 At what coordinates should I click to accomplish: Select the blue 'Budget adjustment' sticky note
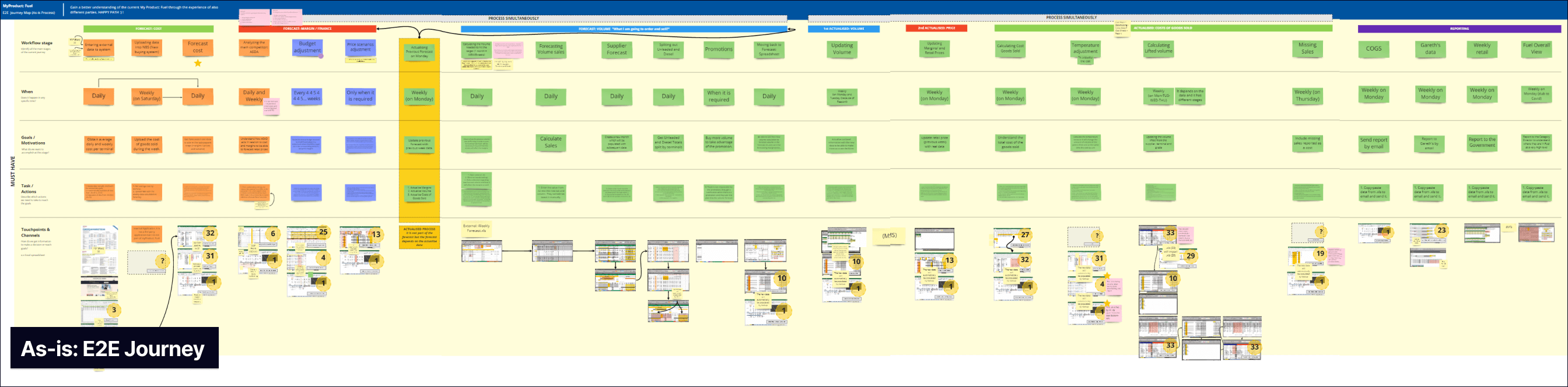click(x=307, y=47)
